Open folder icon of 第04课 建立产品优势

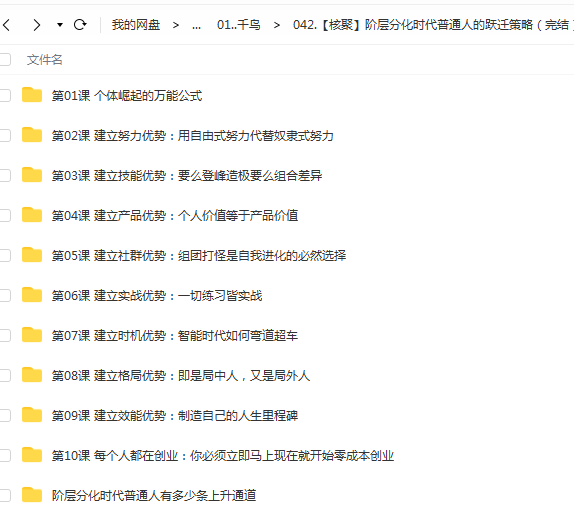[x=32, y=215]
